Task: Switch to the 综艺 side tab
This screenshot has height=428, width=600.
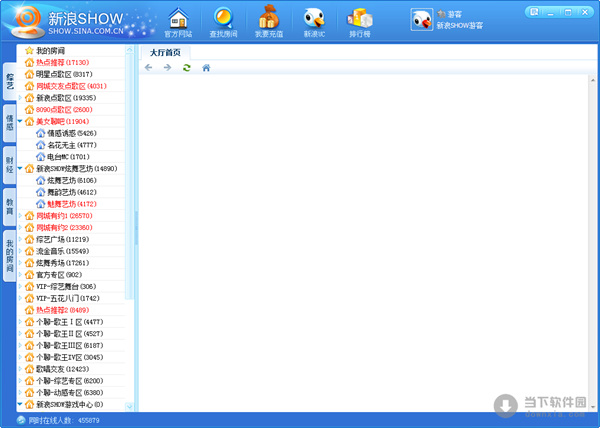Action: tap(10, 81)
